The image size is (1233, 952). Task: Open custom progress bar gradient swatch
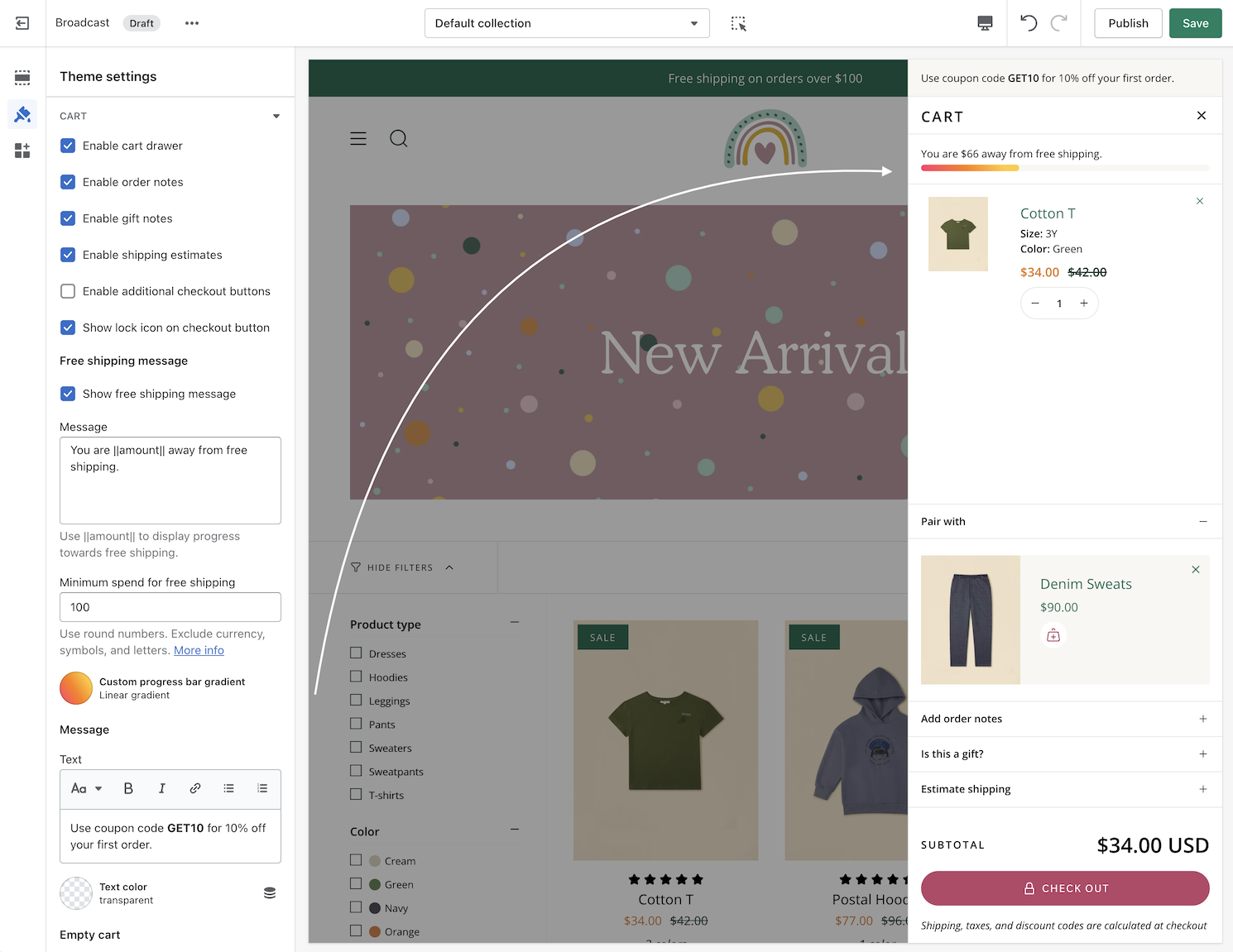click(x=76, y=688)
